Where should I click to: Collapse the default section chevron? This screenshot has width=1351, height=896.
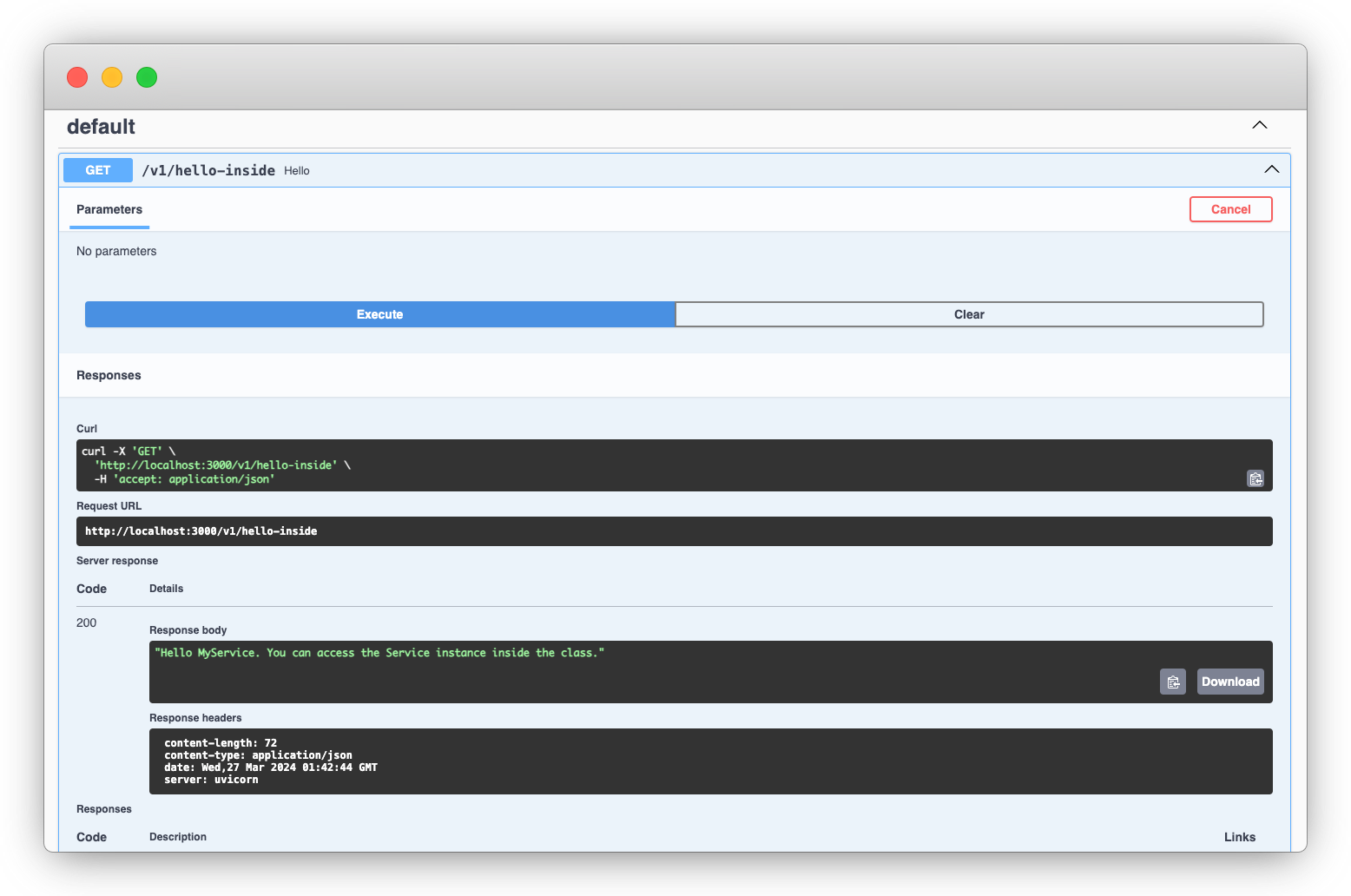click(x=1260, y=125)
